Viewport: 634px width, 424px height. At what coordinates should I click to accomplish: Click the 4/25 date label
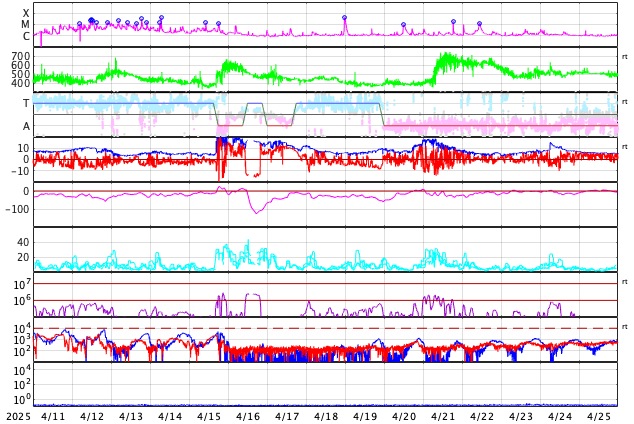pos(599,416)
